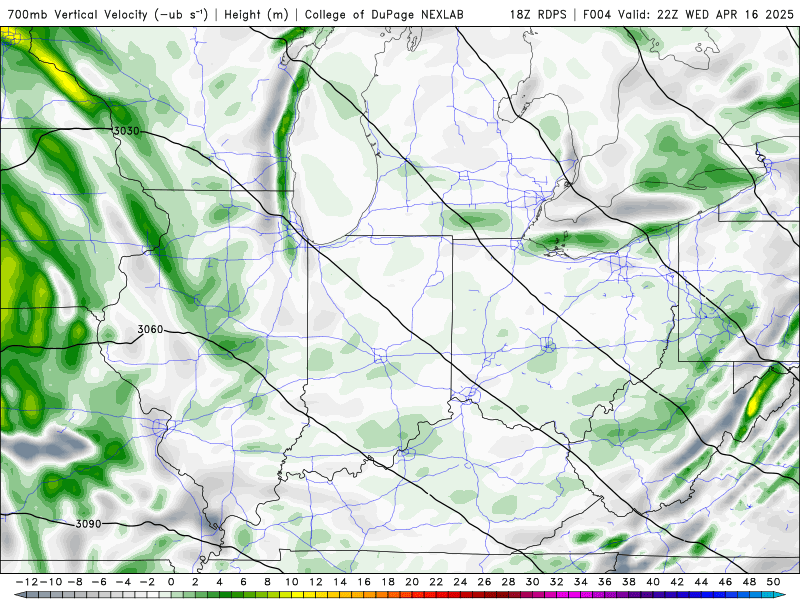The width and height of the screenshot is (800, 600).
Task: Click the 38 value on the color scale
Action: pyautogui.click(x=629, y=582)
